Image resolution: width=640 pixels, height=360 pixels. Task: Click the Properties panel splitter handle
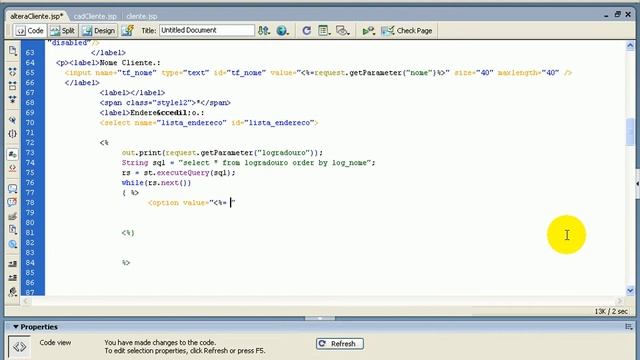click(320, 318)
